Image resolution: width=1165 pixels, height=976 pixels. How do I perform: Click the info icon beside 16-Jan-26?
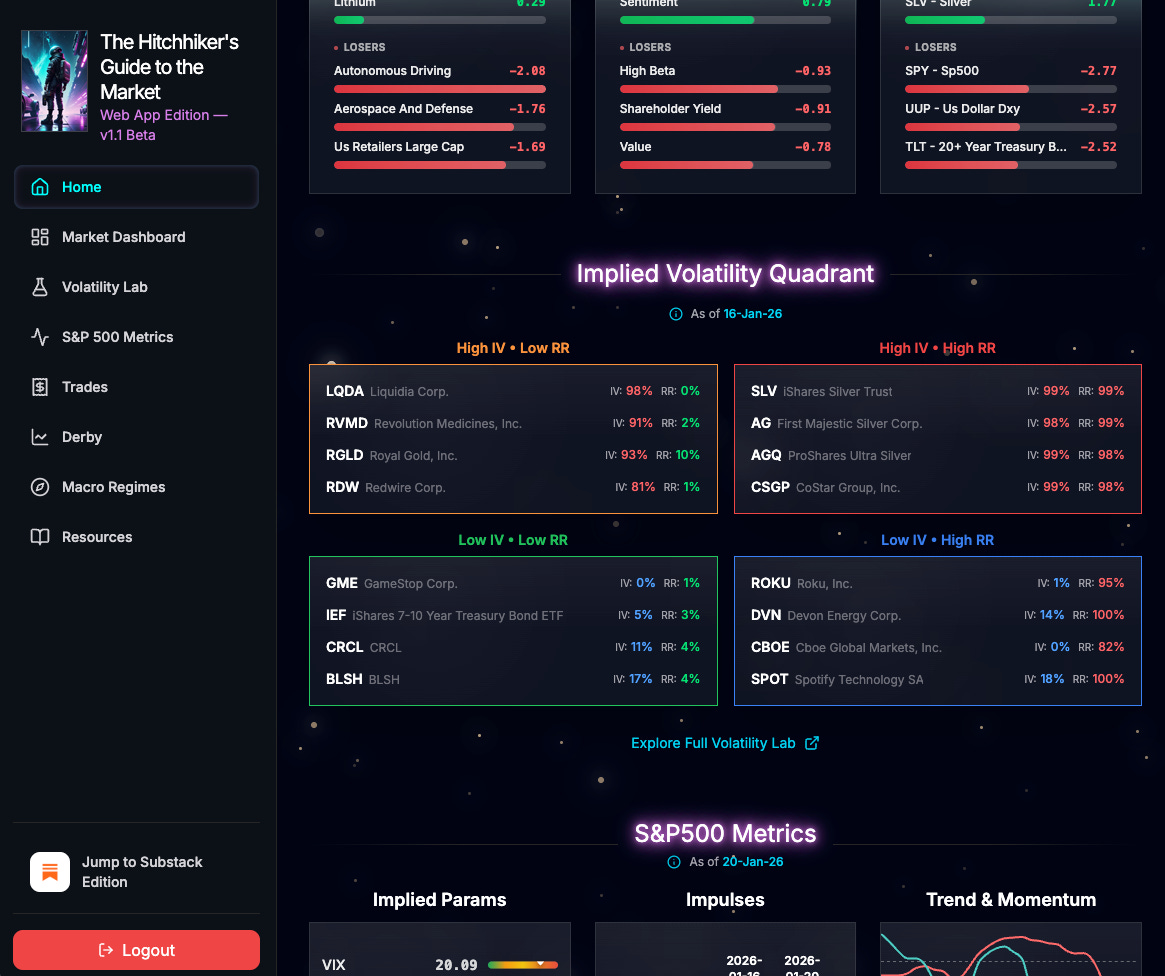(676, 314)
